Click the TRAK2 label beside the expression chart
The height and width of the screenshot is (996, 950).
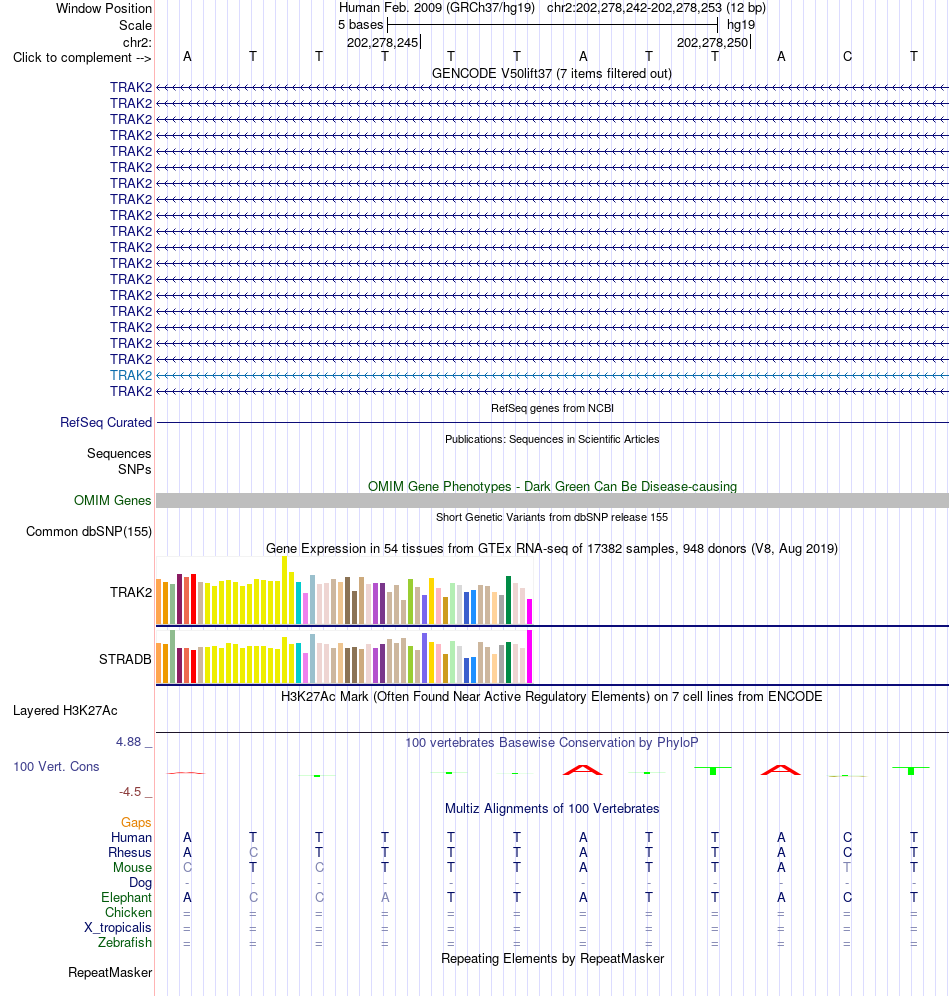(x=131, y=593)
